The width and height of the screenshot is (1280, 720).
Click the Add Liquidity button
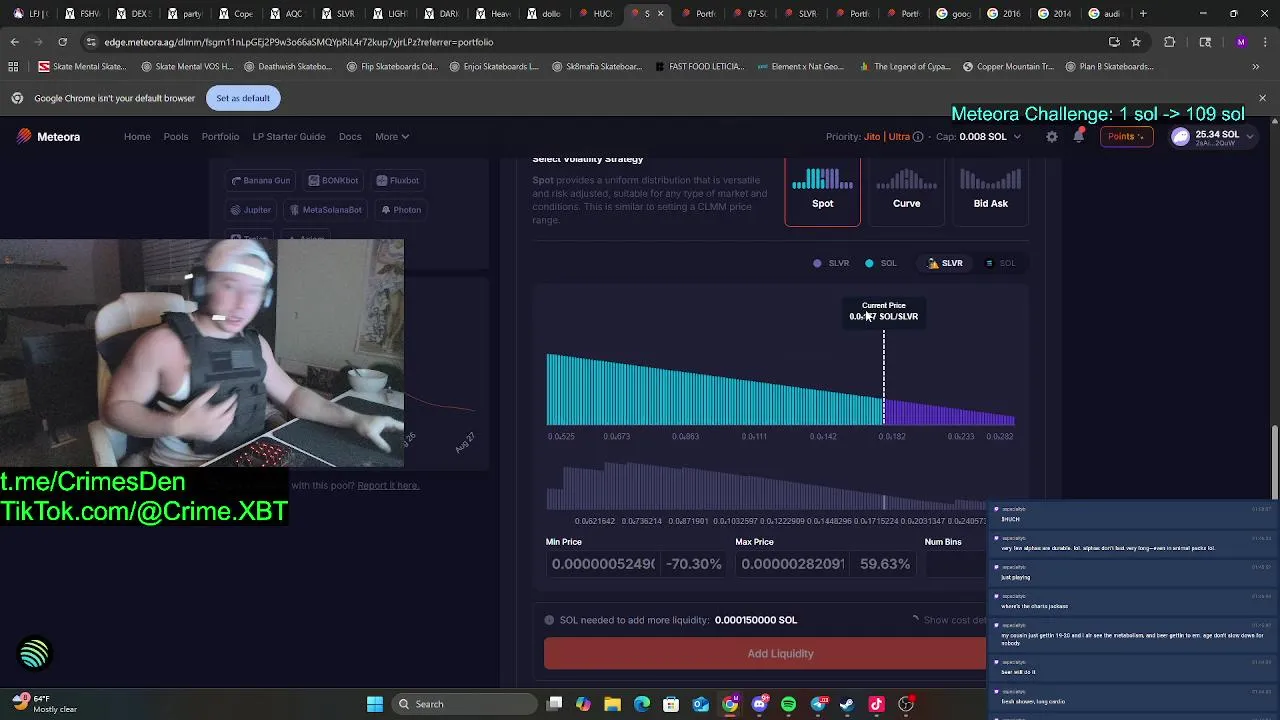point(766,654)
